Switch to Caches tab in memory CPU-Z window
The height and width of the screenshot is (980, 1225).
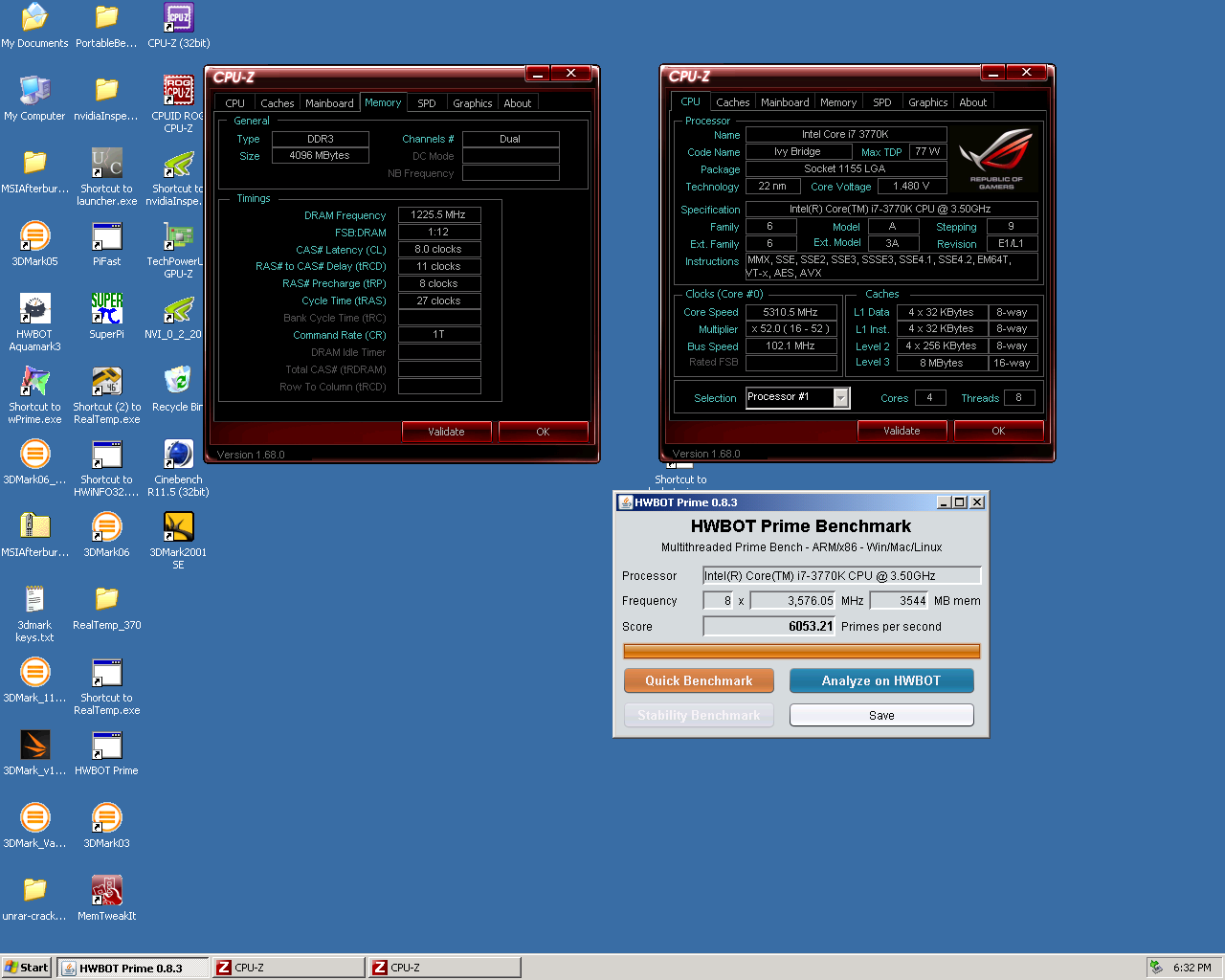278,103
